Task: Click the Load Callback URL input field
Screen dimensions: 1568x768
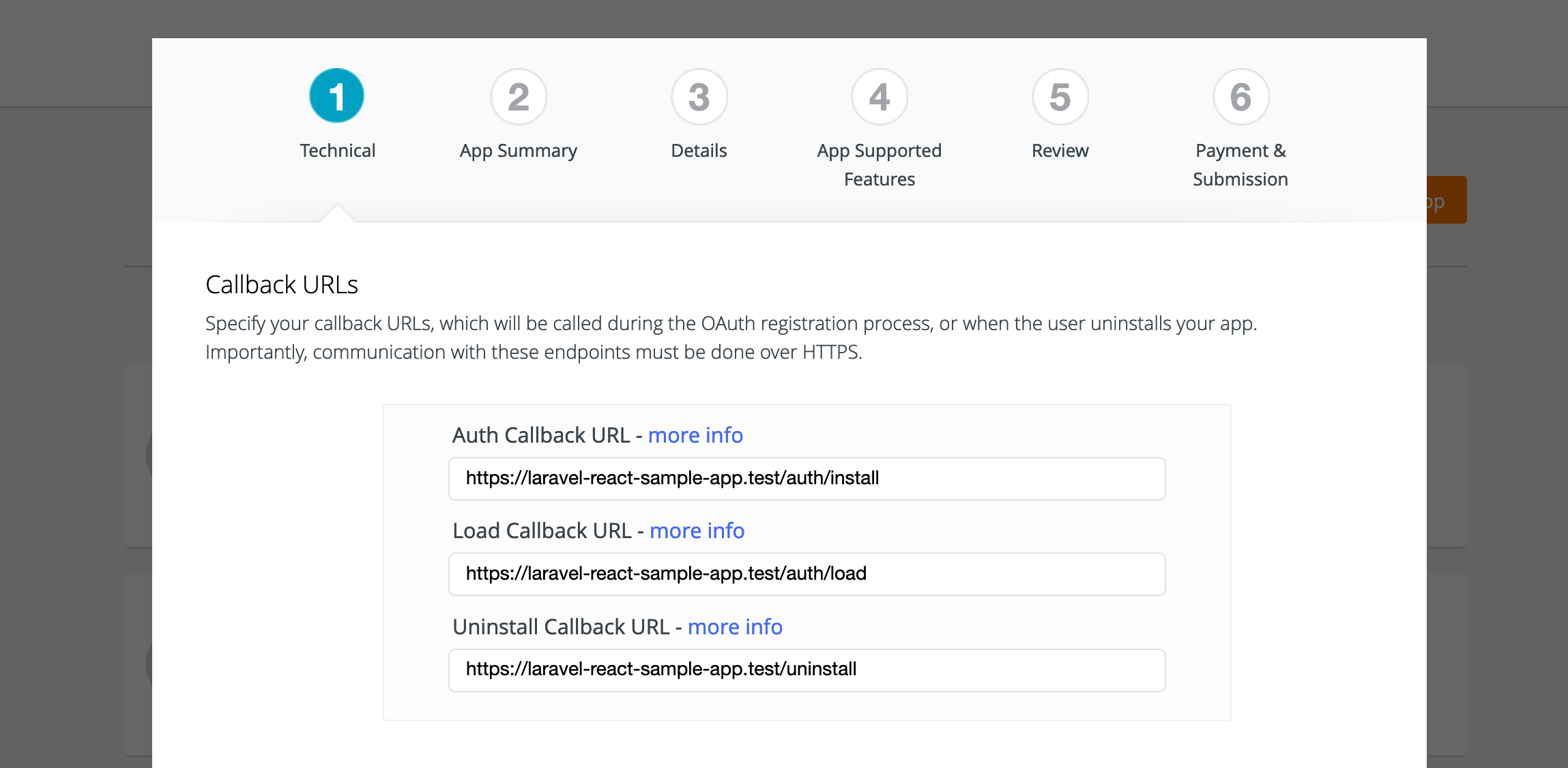Action: pyautogui.click(x=806, y=574)
